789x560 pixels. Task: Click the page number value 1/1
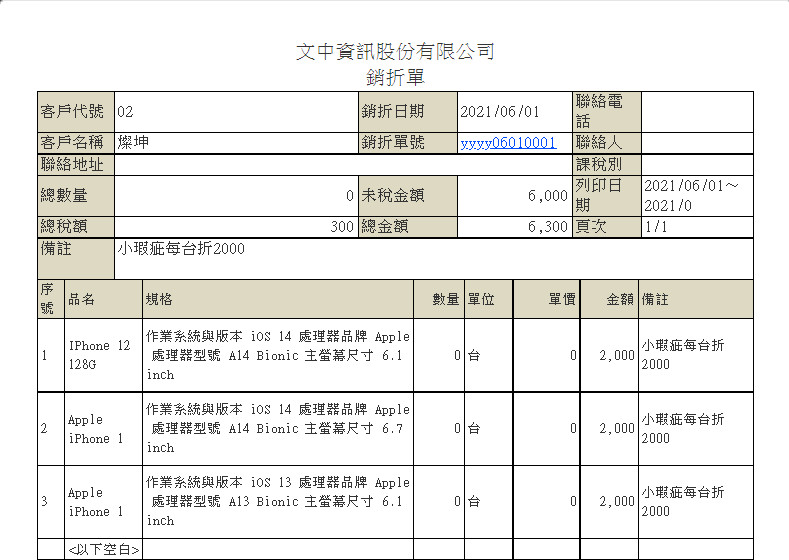click(x=657, y=227)
